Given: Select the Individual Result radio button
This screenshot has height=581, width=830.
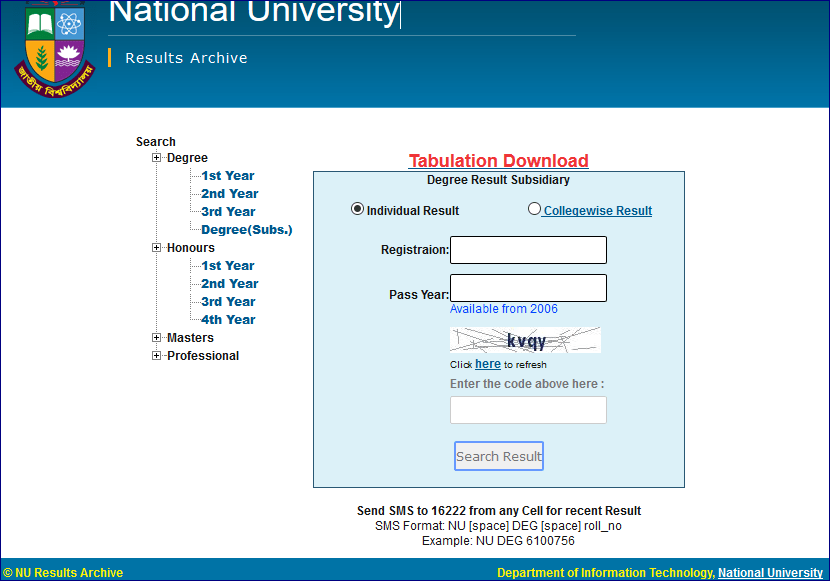Looking at the screenshot, I should (x=357, y=209).
